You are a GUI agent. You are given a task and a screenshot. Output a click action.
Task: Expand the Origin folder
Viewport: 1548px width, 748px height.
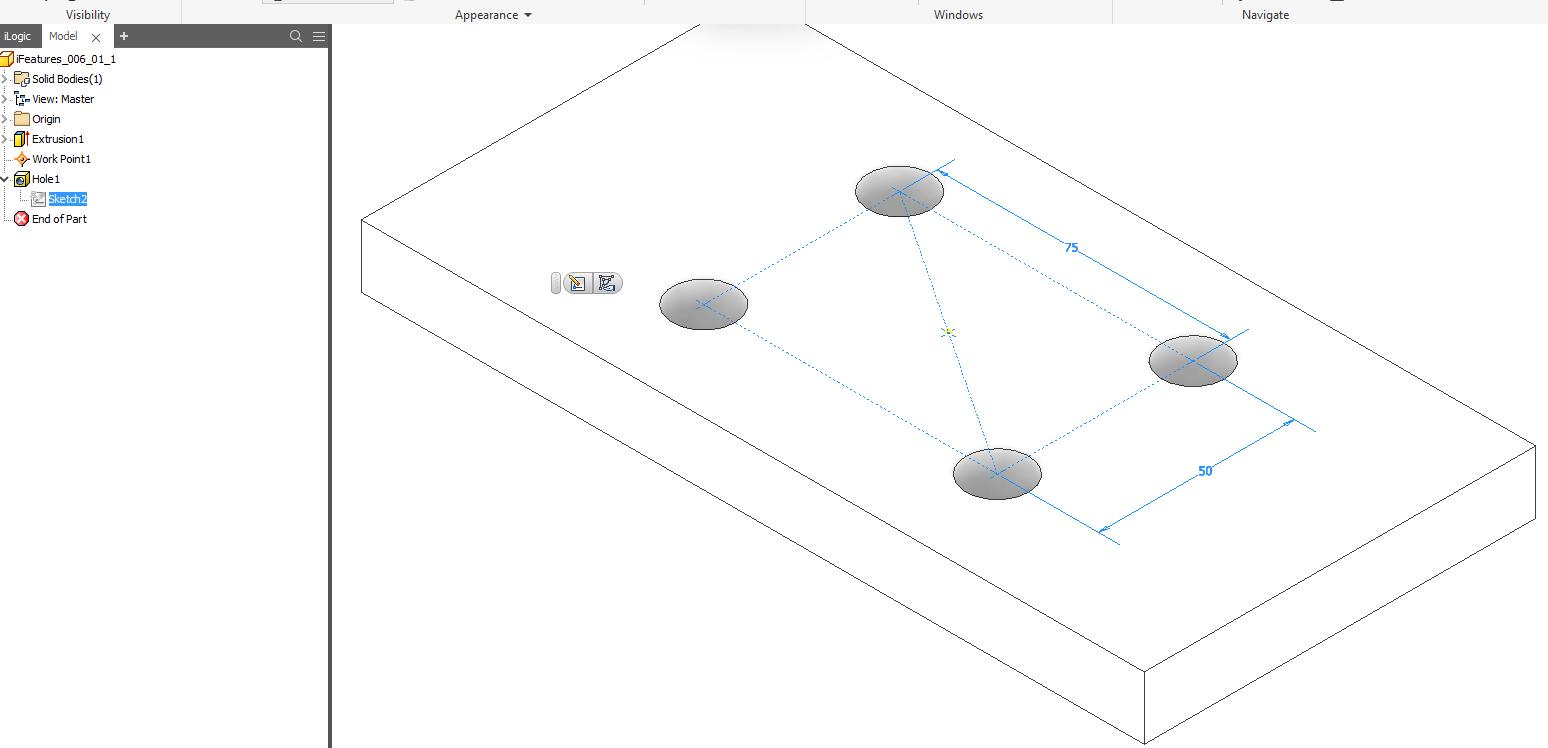tap(6, 118)
